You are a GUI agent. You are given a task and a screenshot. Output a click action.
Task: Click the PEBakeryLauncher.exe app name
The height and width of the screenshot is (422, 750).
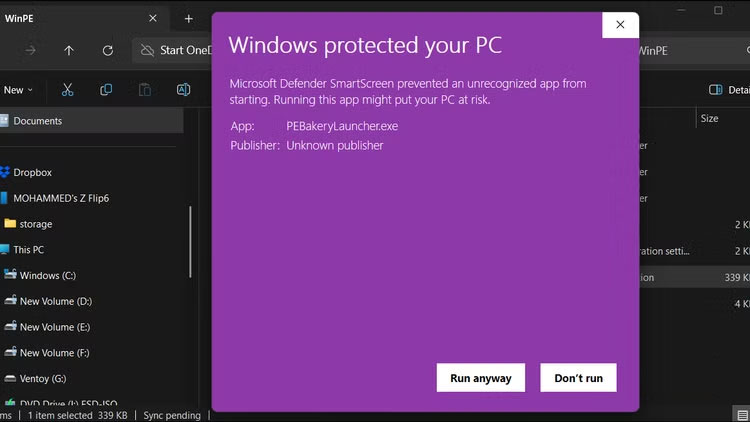pos(342,126)
